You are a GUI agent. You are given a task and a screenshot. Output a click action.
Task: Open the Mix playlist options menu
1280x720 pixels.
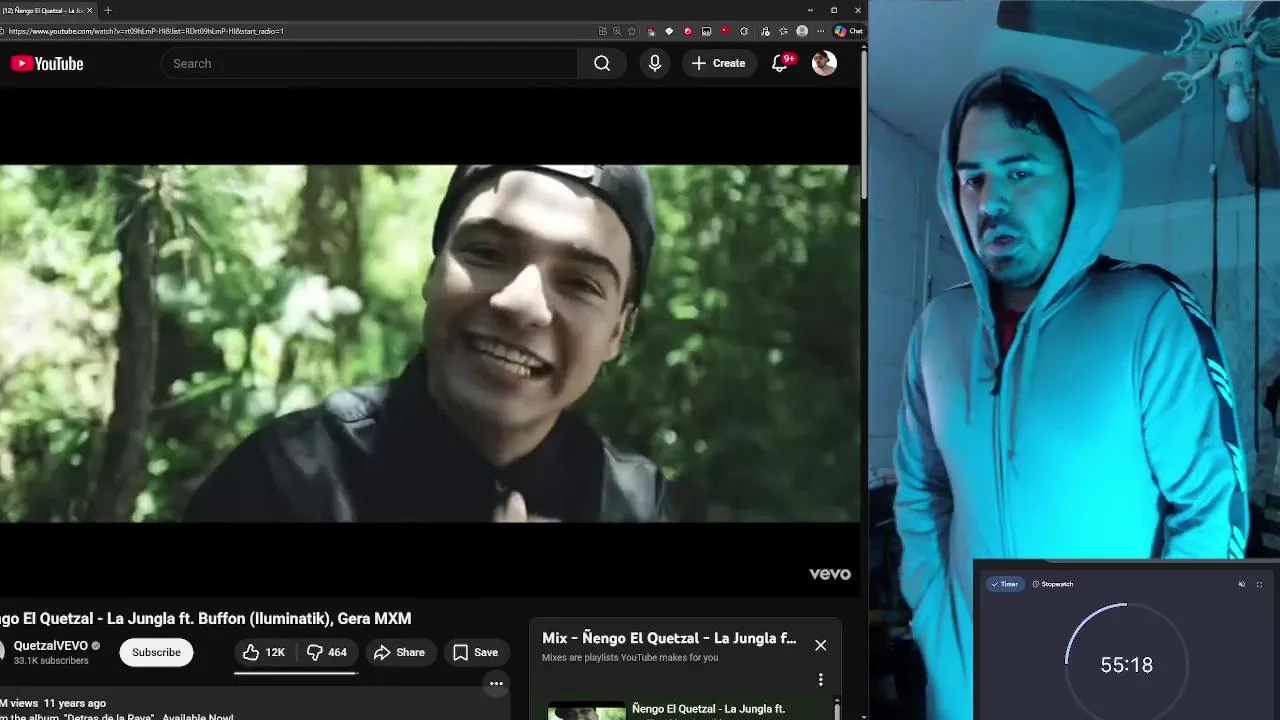[x=820, y=680]
